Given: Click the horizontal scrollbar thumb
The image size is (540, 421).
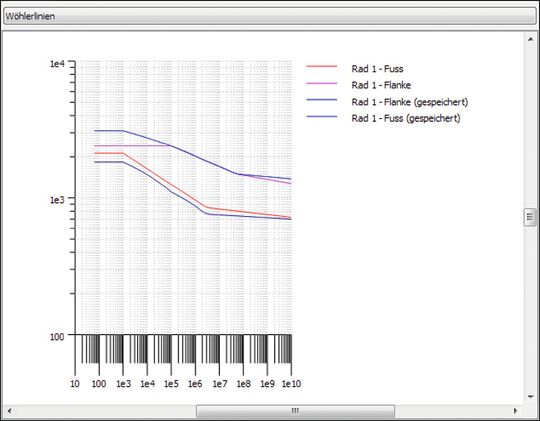Looking at the screenshot, I should coord(295,411).
